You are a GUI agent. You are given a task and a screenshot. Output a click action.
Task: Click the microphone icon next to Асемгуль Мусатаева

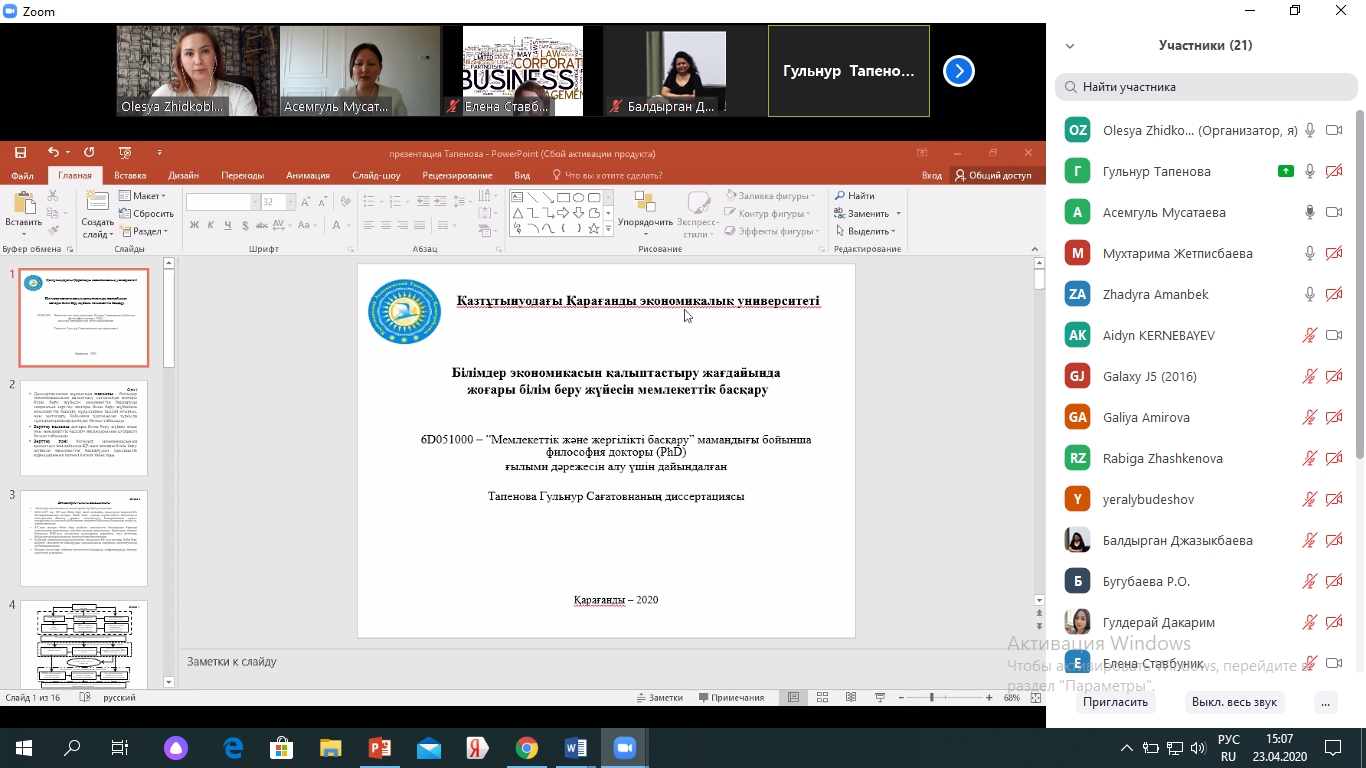point(1309,212)
